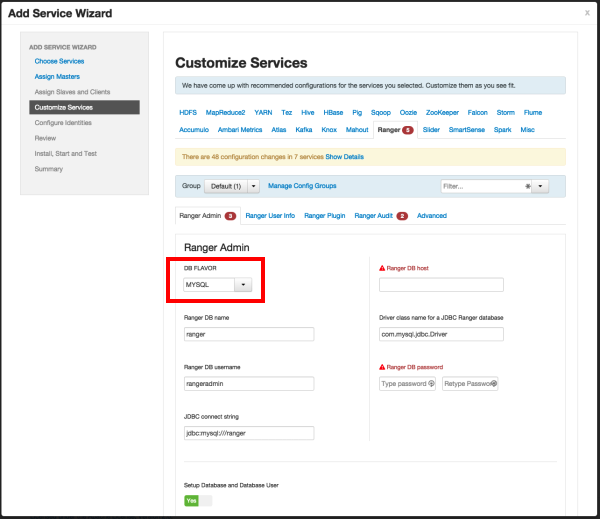Open the Slider service tab
600x519 pixels.
(431, 130)
